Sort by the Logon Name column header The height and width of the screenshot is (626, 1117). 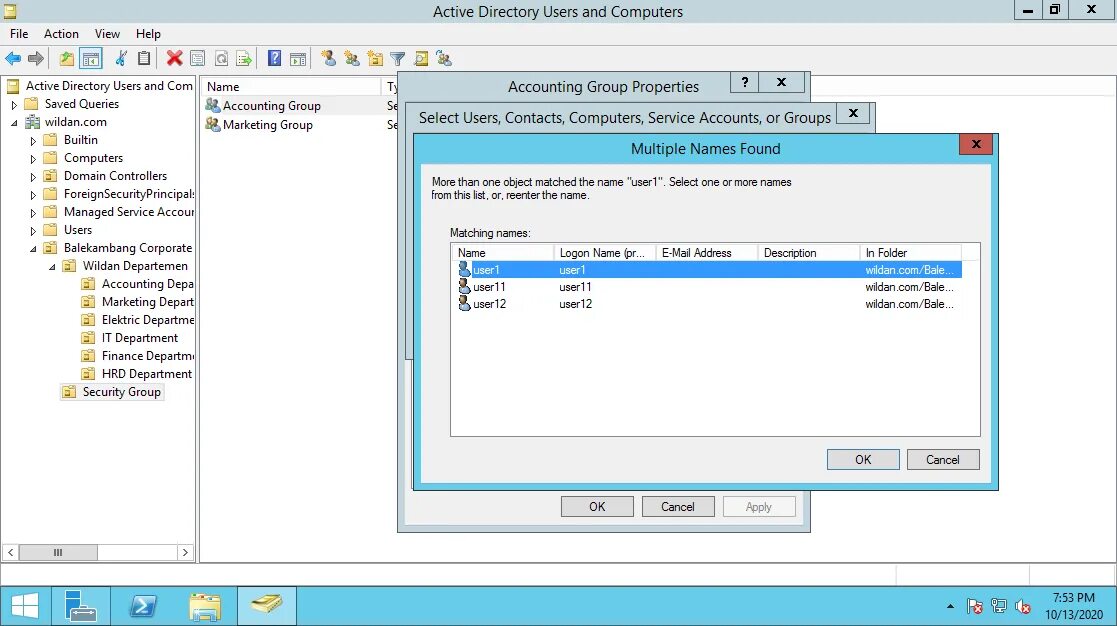[605, 253]
